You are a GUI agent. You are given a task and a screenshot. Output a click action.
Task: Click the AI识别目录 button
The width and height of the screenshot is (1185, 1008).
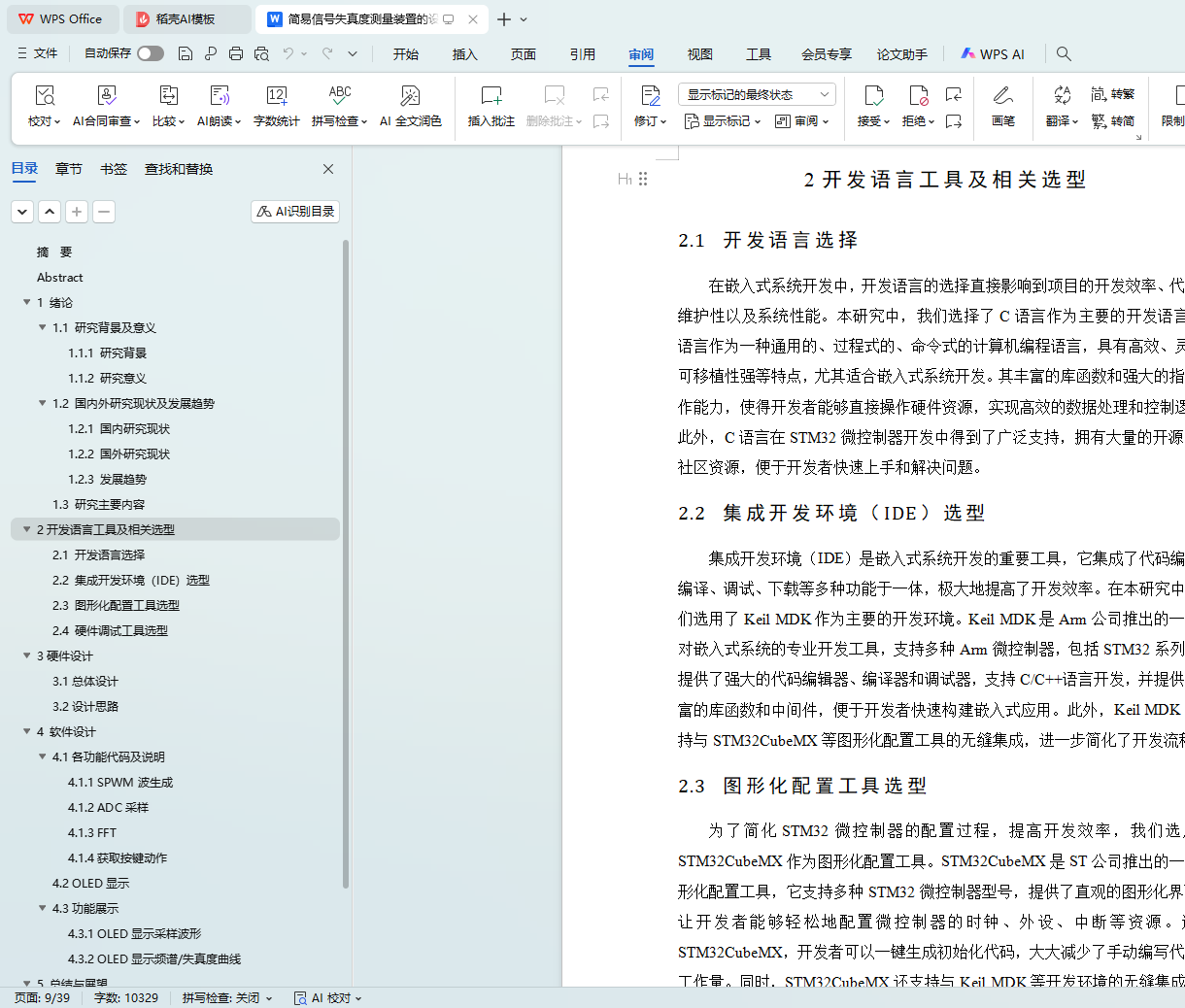click(x=295, y=211)
